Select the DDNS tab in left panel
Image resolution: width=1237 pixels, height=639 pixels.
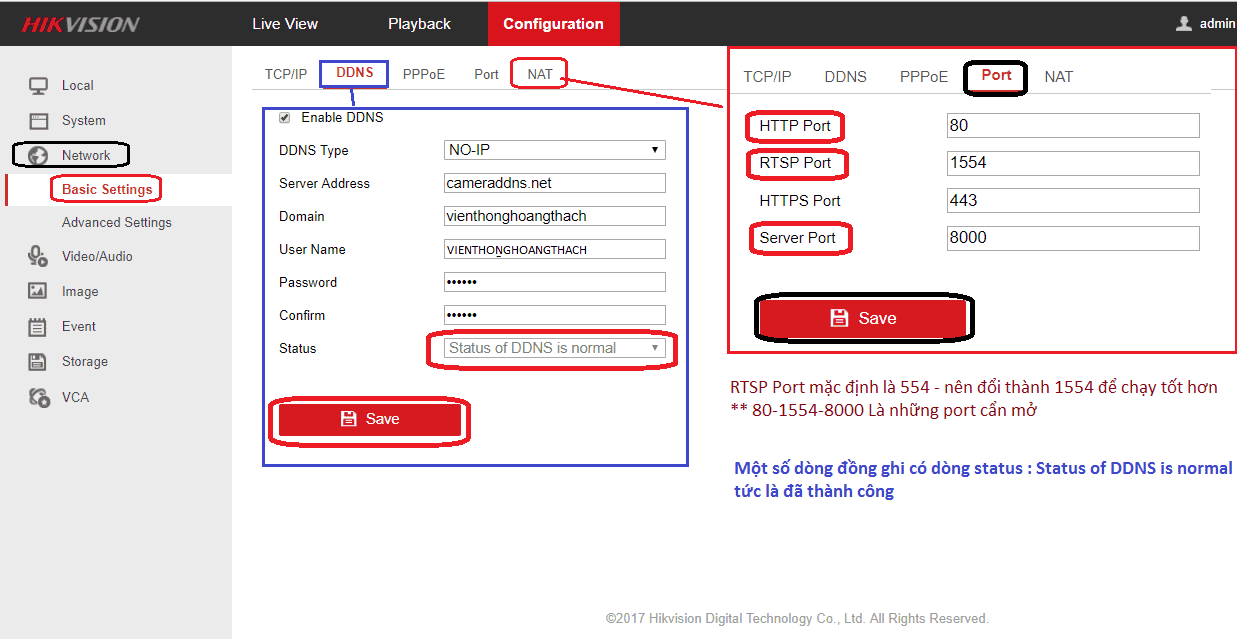(355, 73)
